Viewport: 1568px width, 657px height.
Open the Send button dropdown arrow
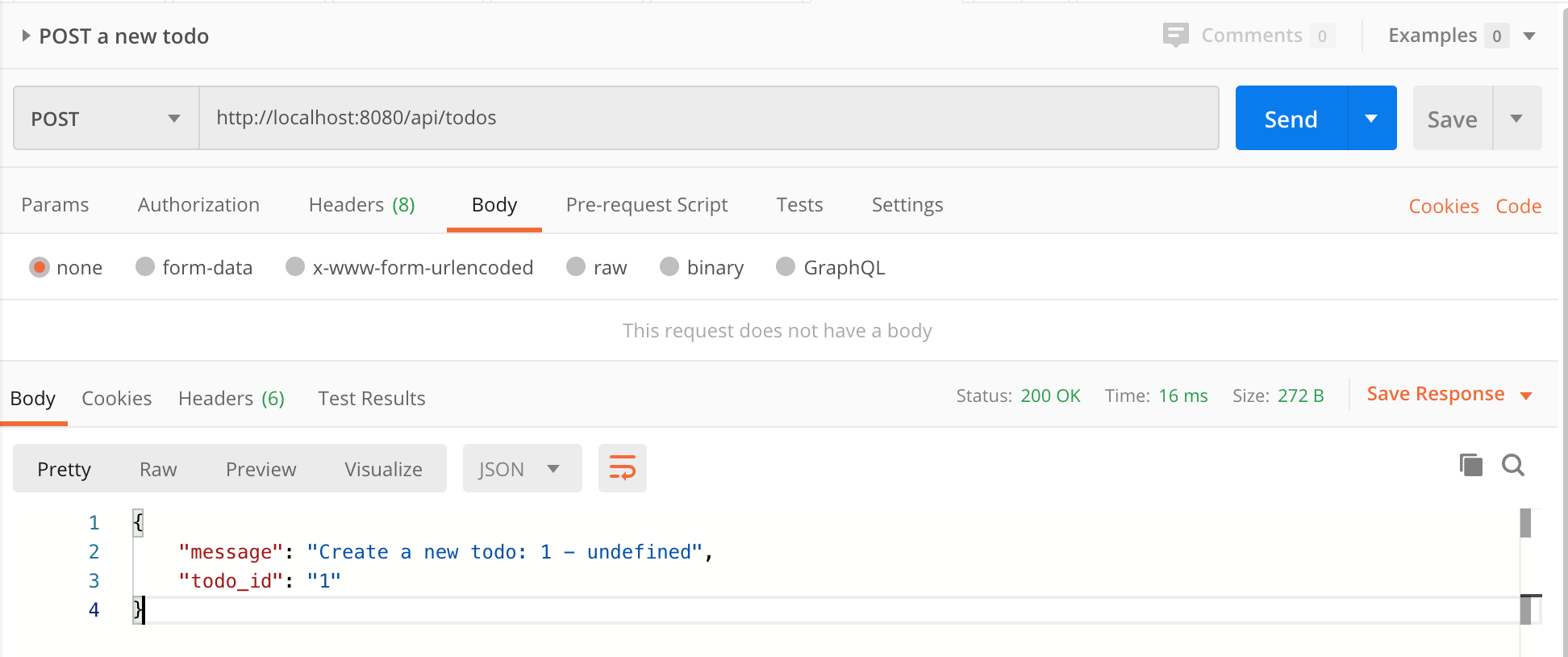click(x=1371, y=118)
